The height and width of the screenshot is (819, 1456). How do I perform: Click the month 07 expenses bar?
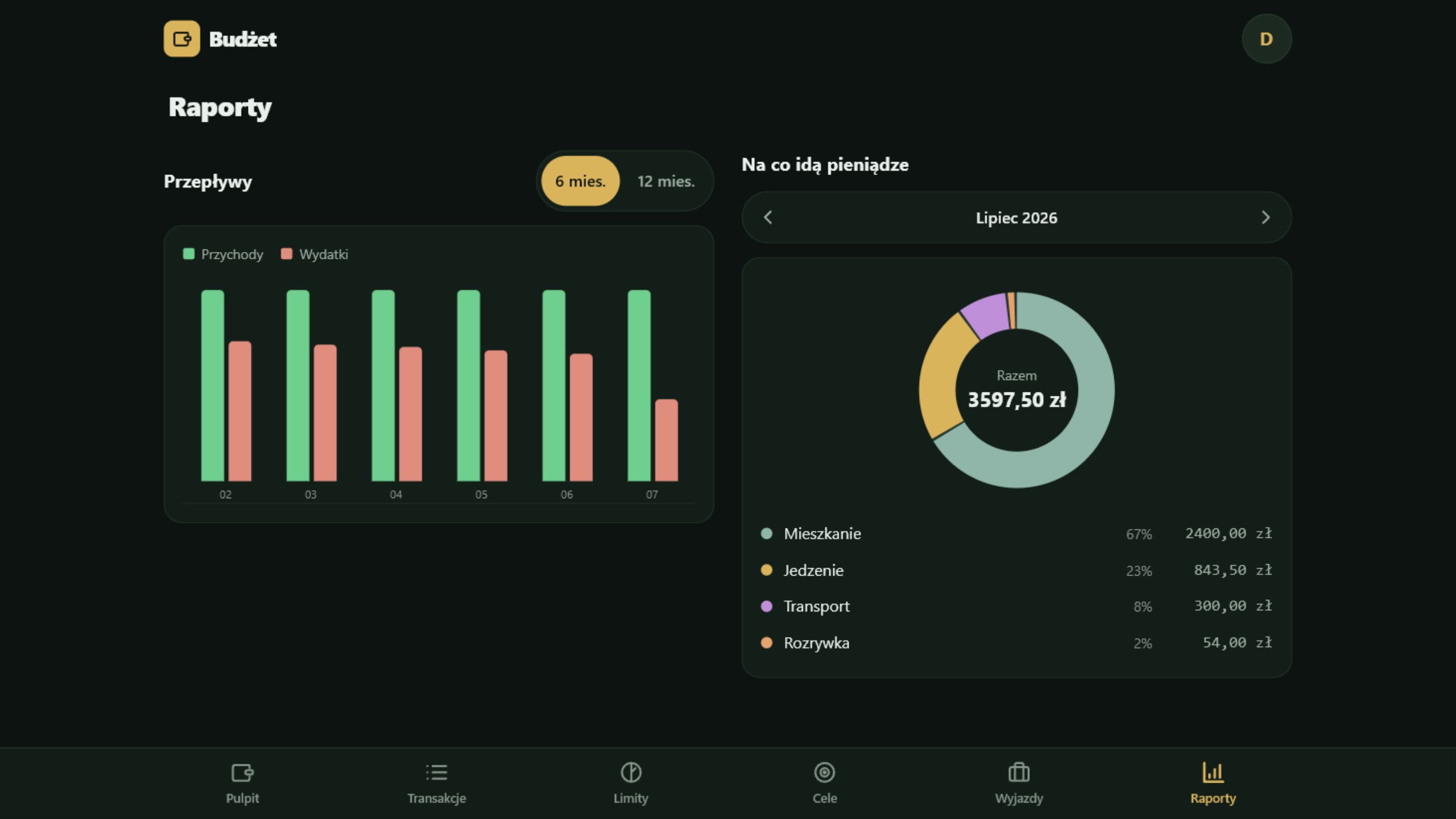coord(666,440)
